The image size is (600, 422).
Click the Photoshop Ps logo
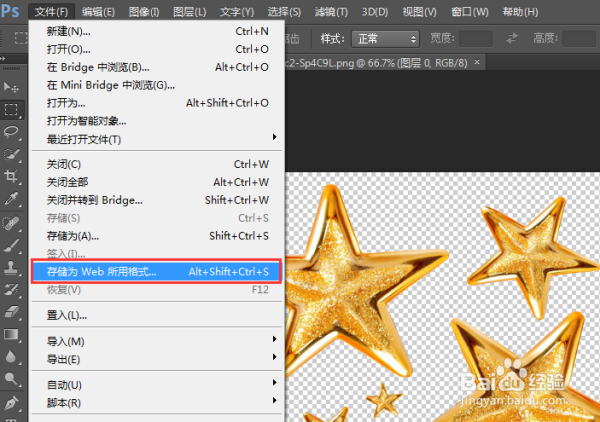point(10,11)
